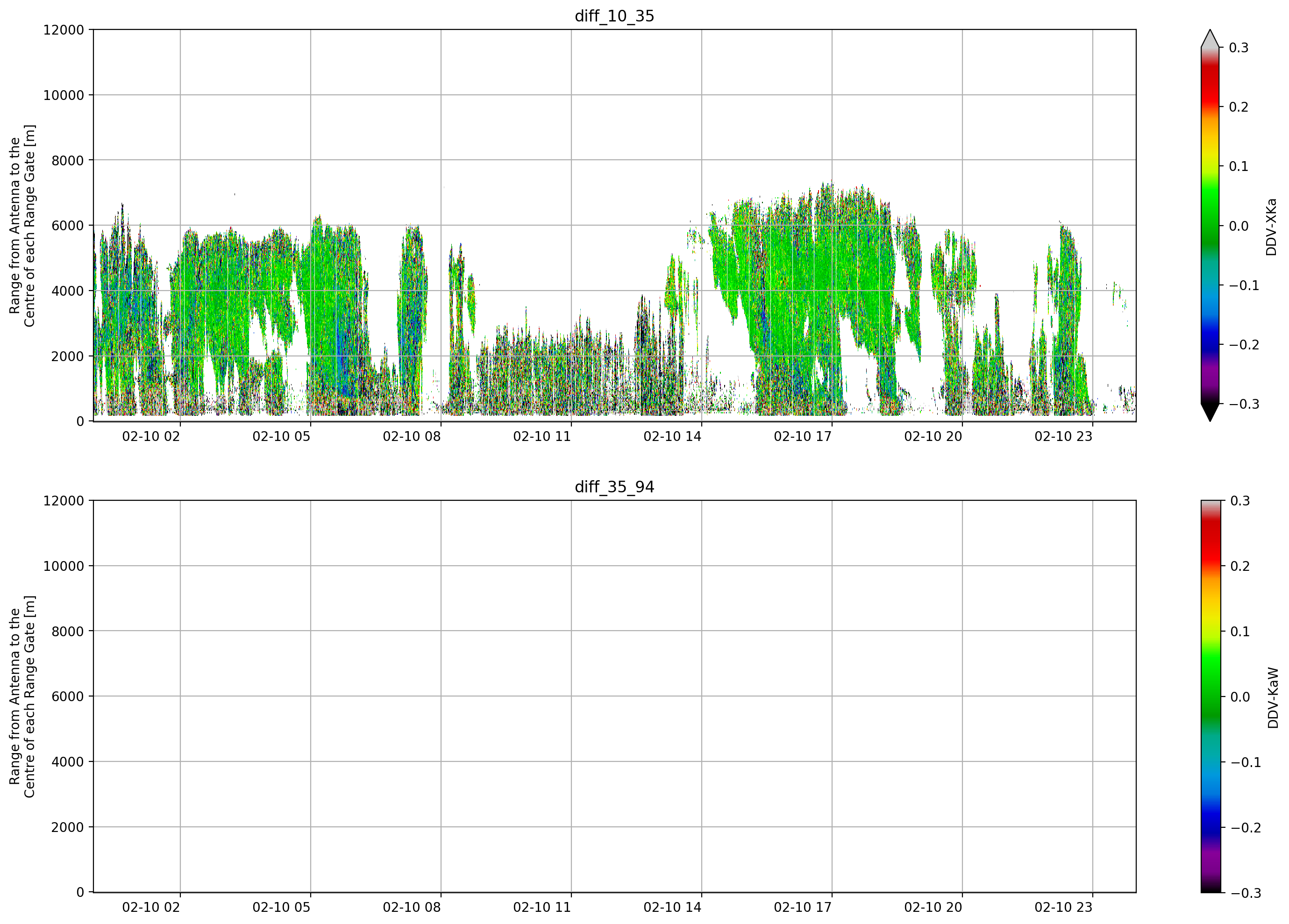Click the 02-10 20 x-tick label on diff_10_35
The height and width of the screenshot is (924, 1289).
click(933, 436)
